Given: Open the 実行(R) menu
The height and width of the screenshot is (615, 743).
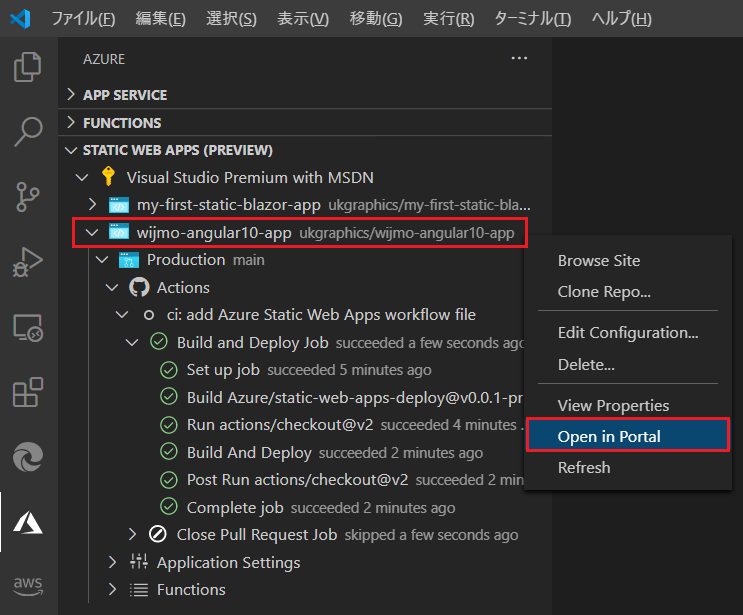Looking at the screenshot, I should click(x=448, y=18).
